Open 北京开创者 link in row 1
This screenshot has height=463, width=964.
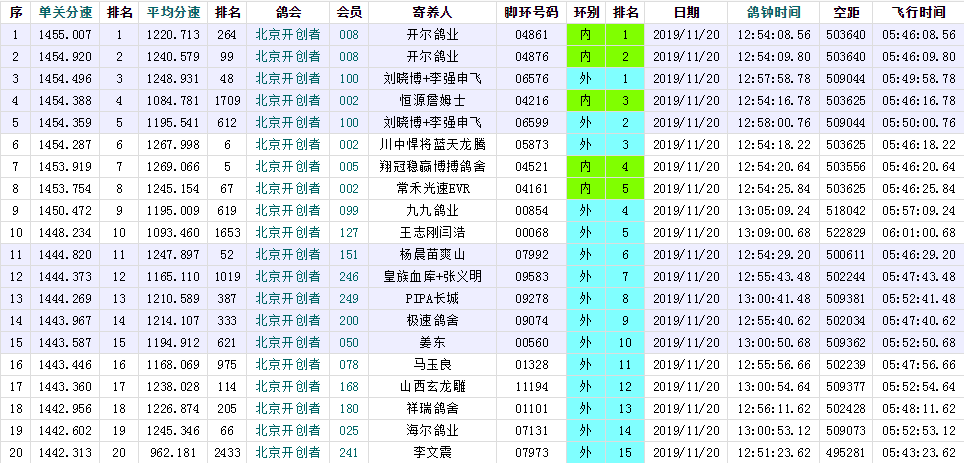coord(288,35)
